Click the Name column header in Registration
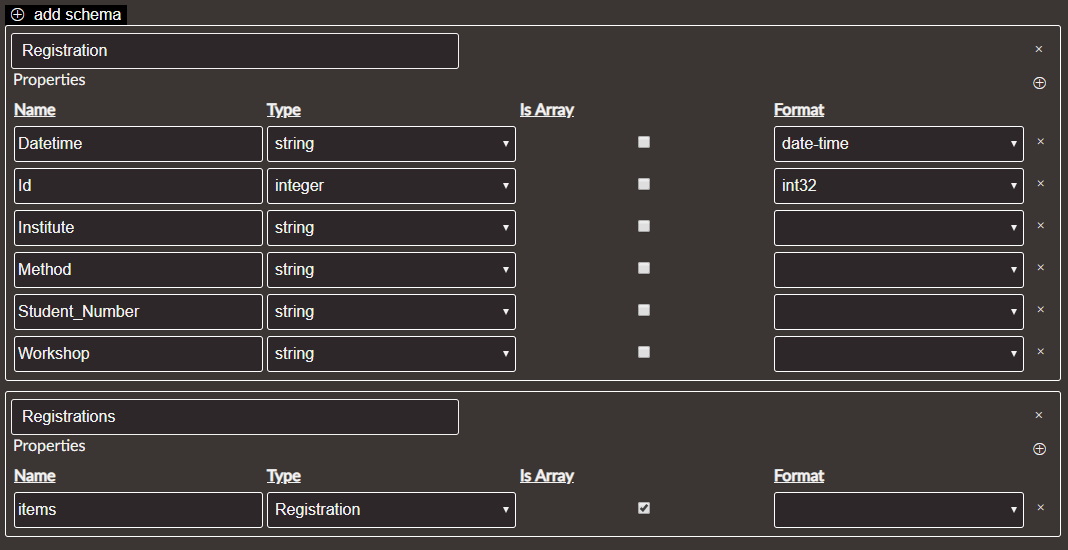1068x550 pixels. (35, 110)
